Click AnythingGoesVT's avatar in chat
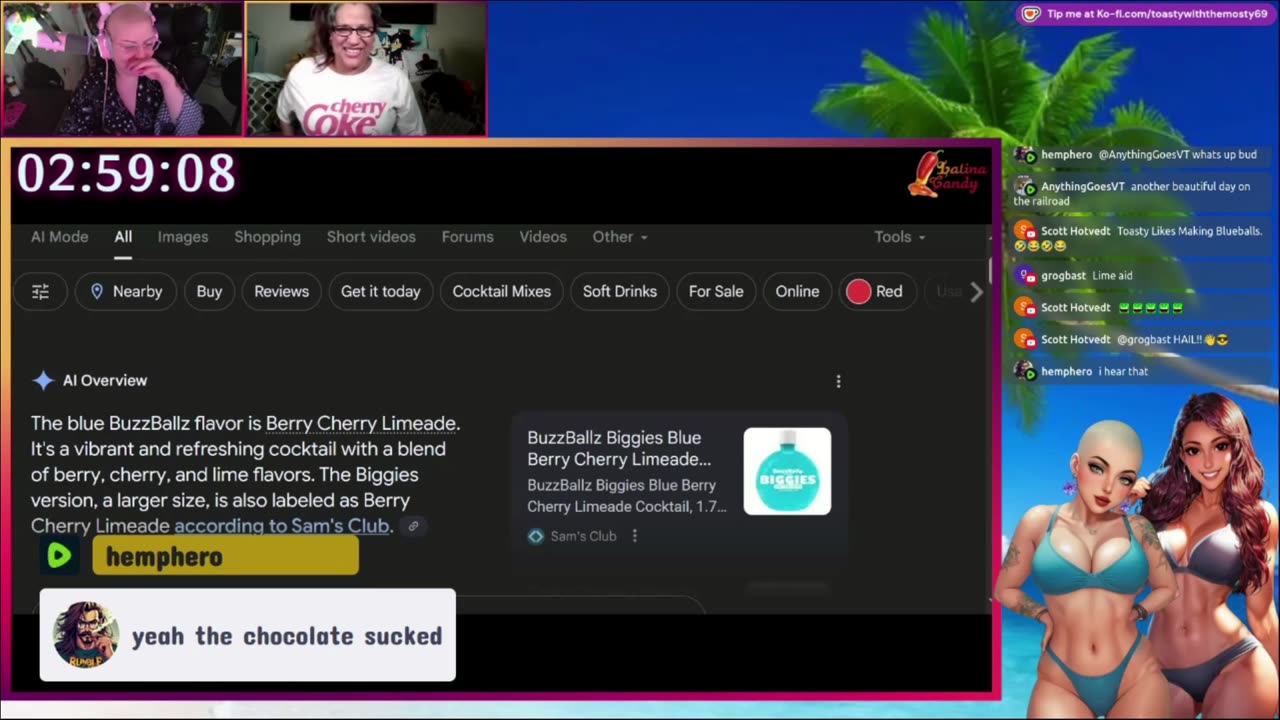 click(x=1024, y=187)
